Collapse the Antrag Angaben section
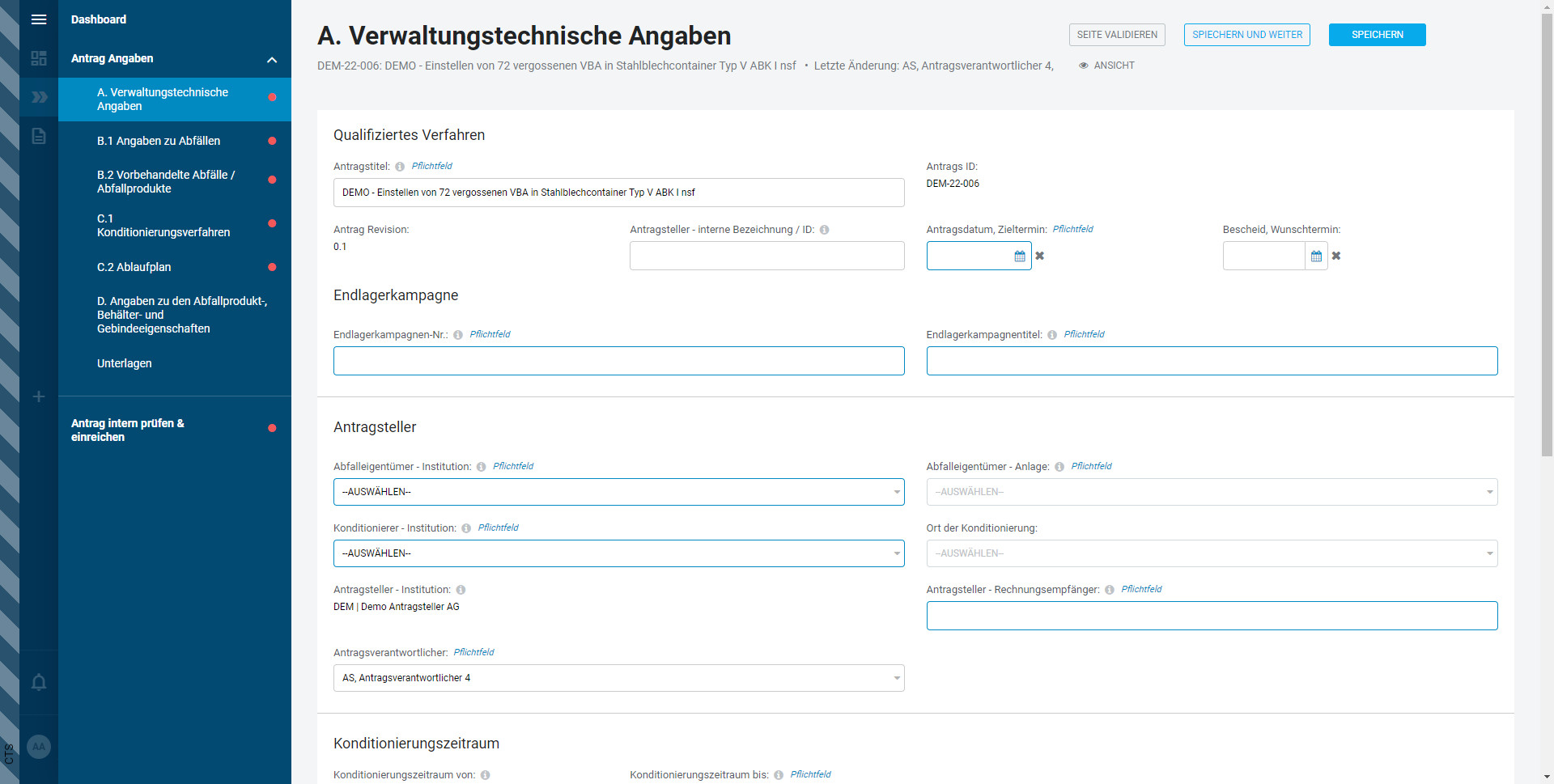This screenshot has width=1554, height=784. point(272,59)
